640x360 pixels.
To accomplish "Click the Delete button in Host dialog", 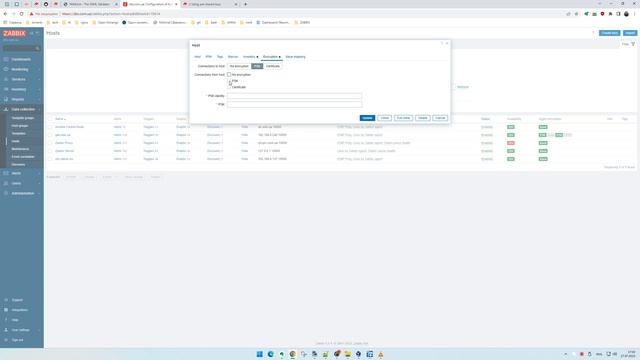I will 422,118.
